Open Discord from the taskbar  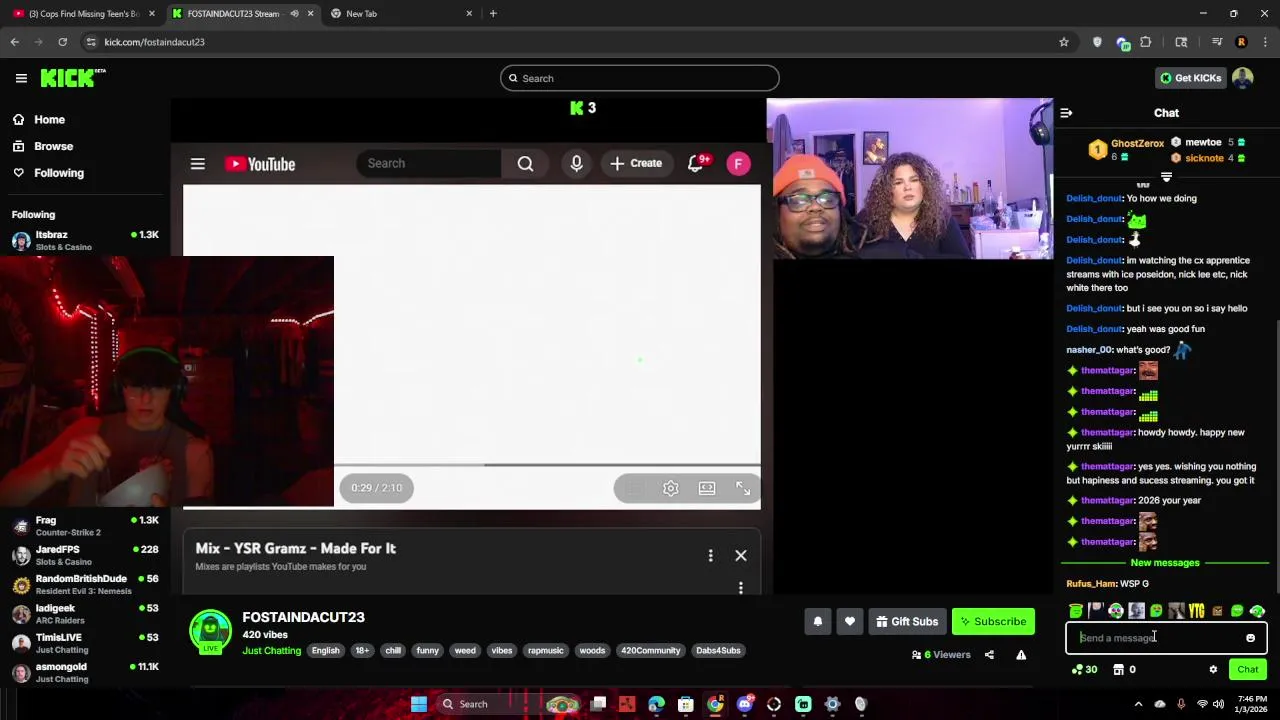point(744,704)
